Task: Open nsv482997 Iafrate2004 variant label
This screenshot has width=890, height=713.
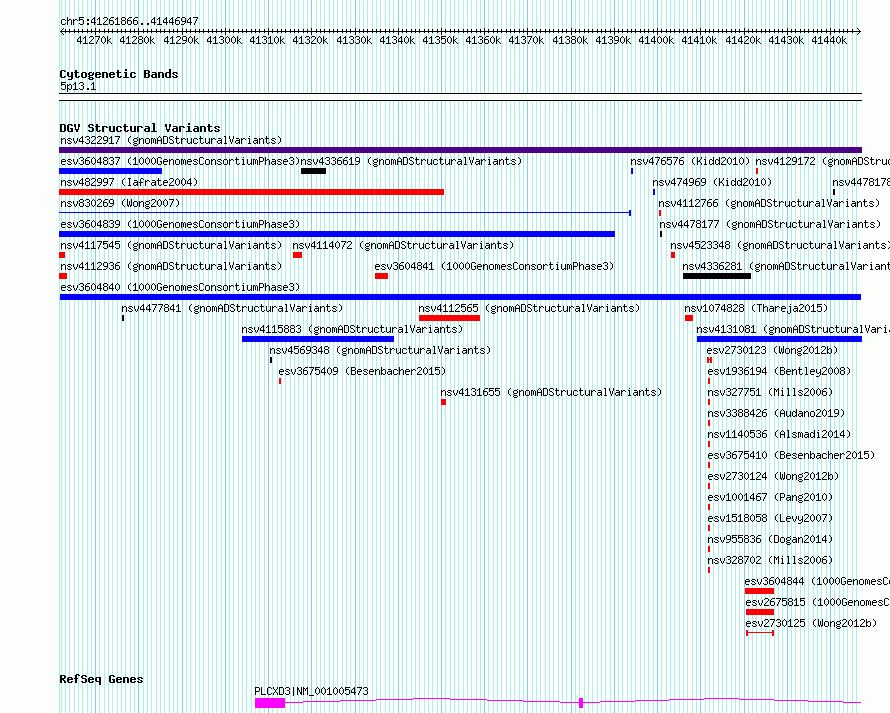Action: [x=129, y=182]
